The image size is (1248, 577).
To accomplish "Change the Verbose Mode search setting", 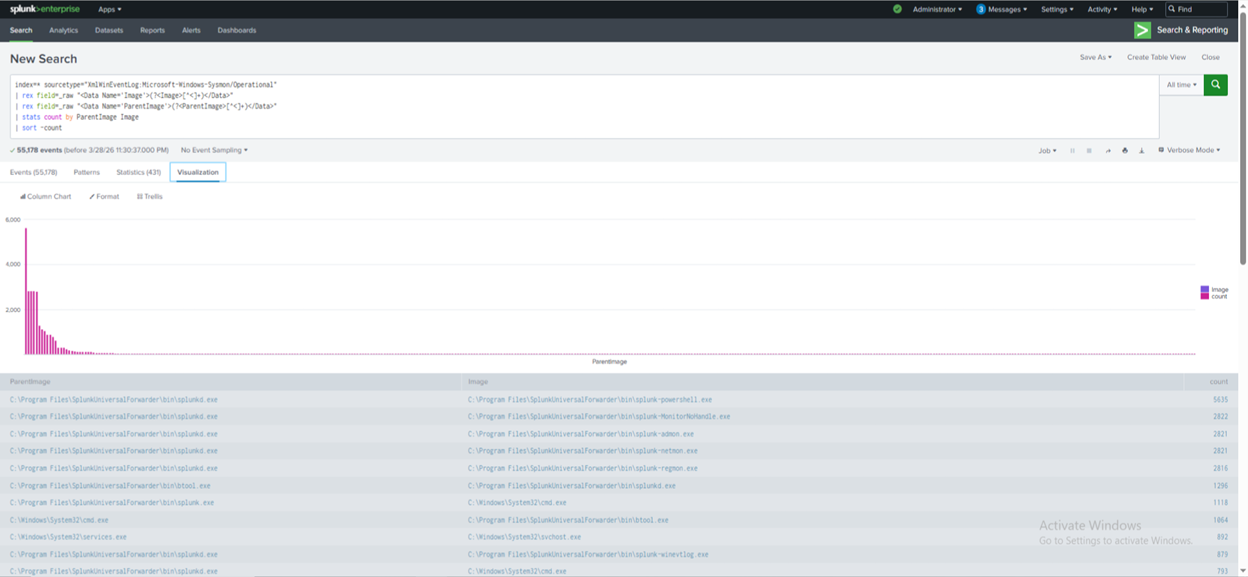I will click(x=1189, y=150).
